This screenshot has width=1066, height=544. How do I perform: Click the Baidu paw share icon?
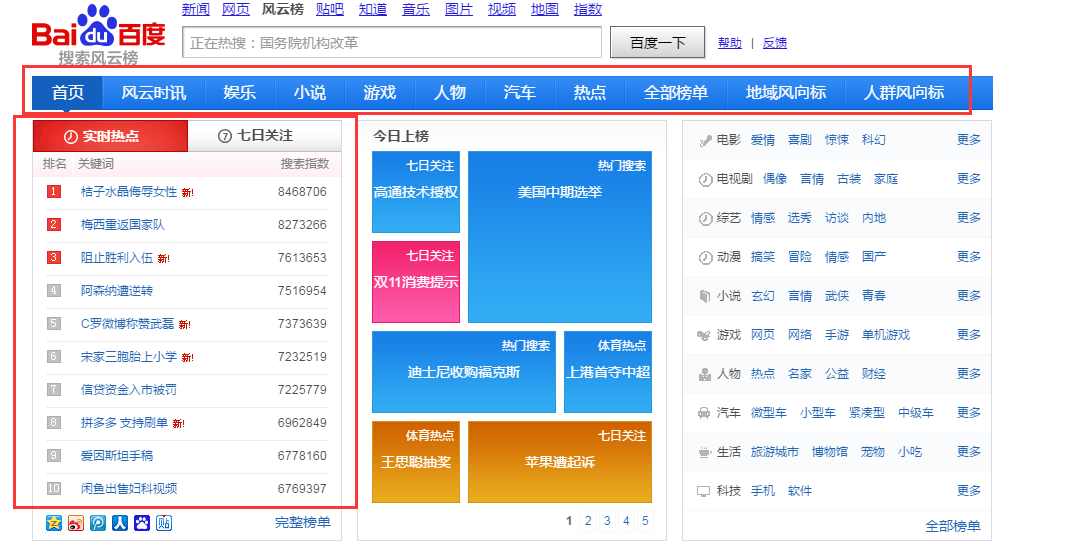click(x=142, y=523)
